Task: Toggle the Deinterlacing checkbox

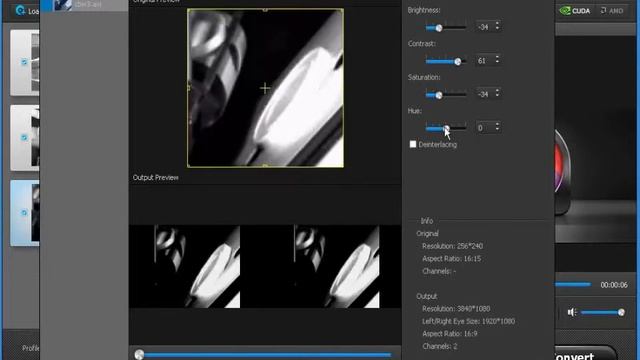Action: tap(413, 144)
